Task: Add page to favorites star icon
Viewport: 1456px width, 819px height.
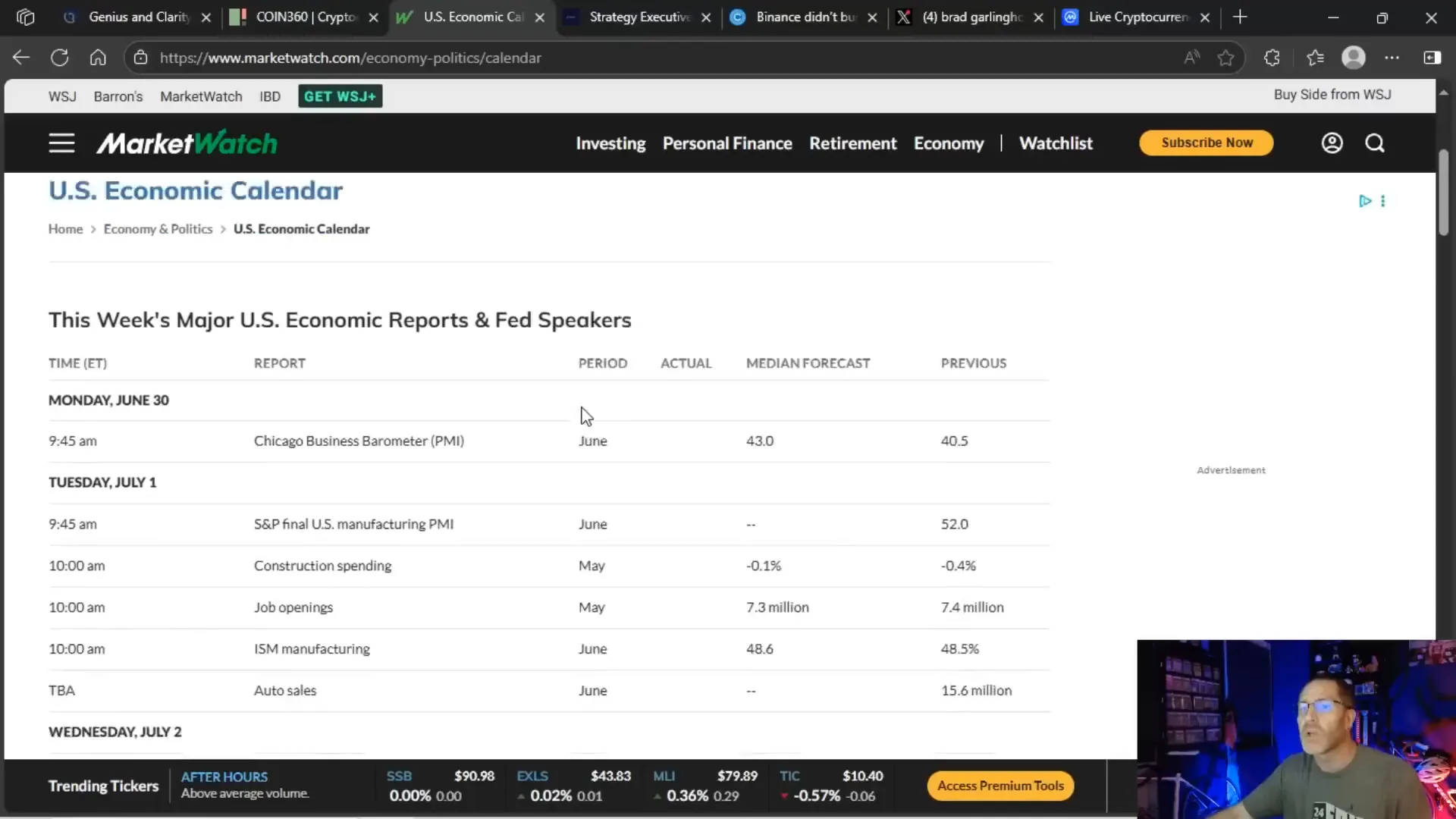Action: click(1225, 58)
